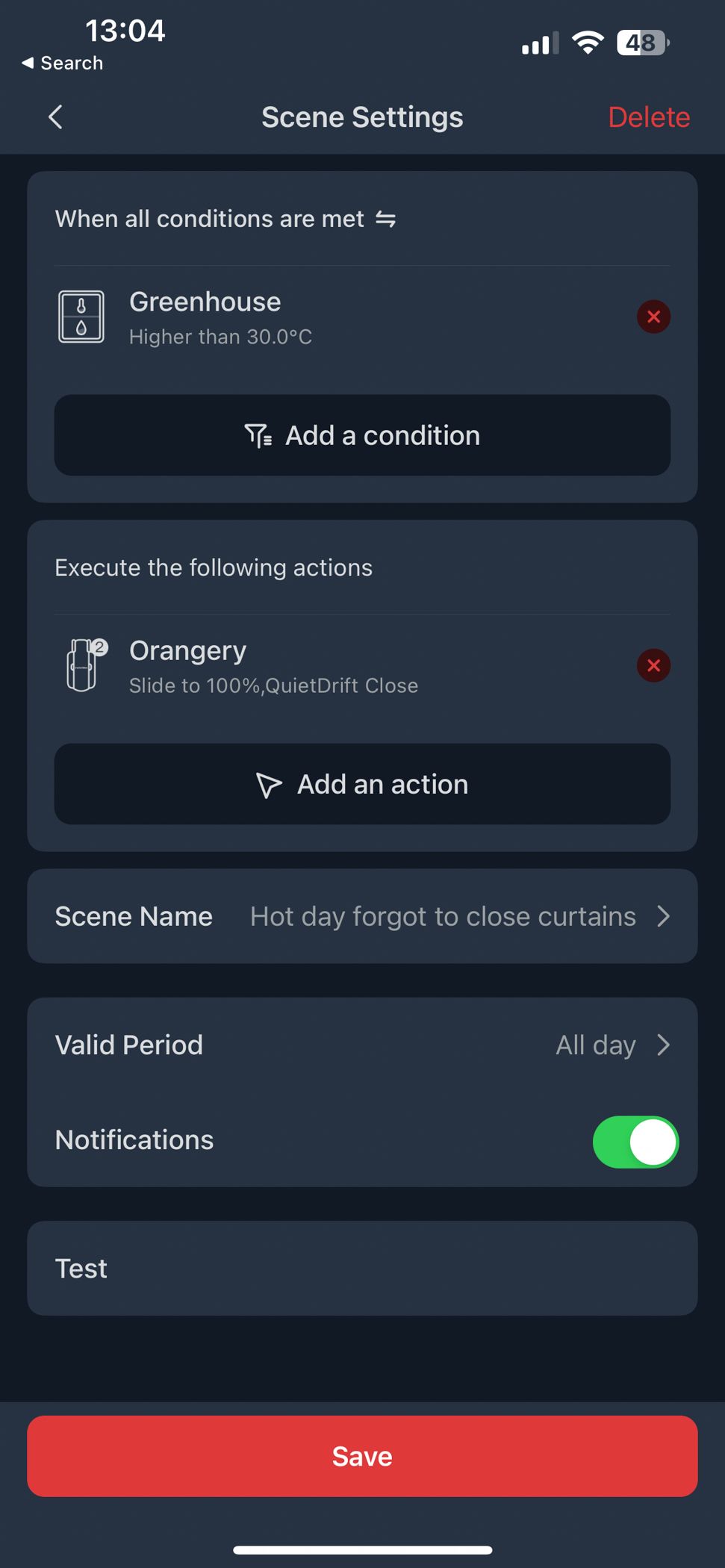Tap the back chevron in navigation bar

click(55, 117)
